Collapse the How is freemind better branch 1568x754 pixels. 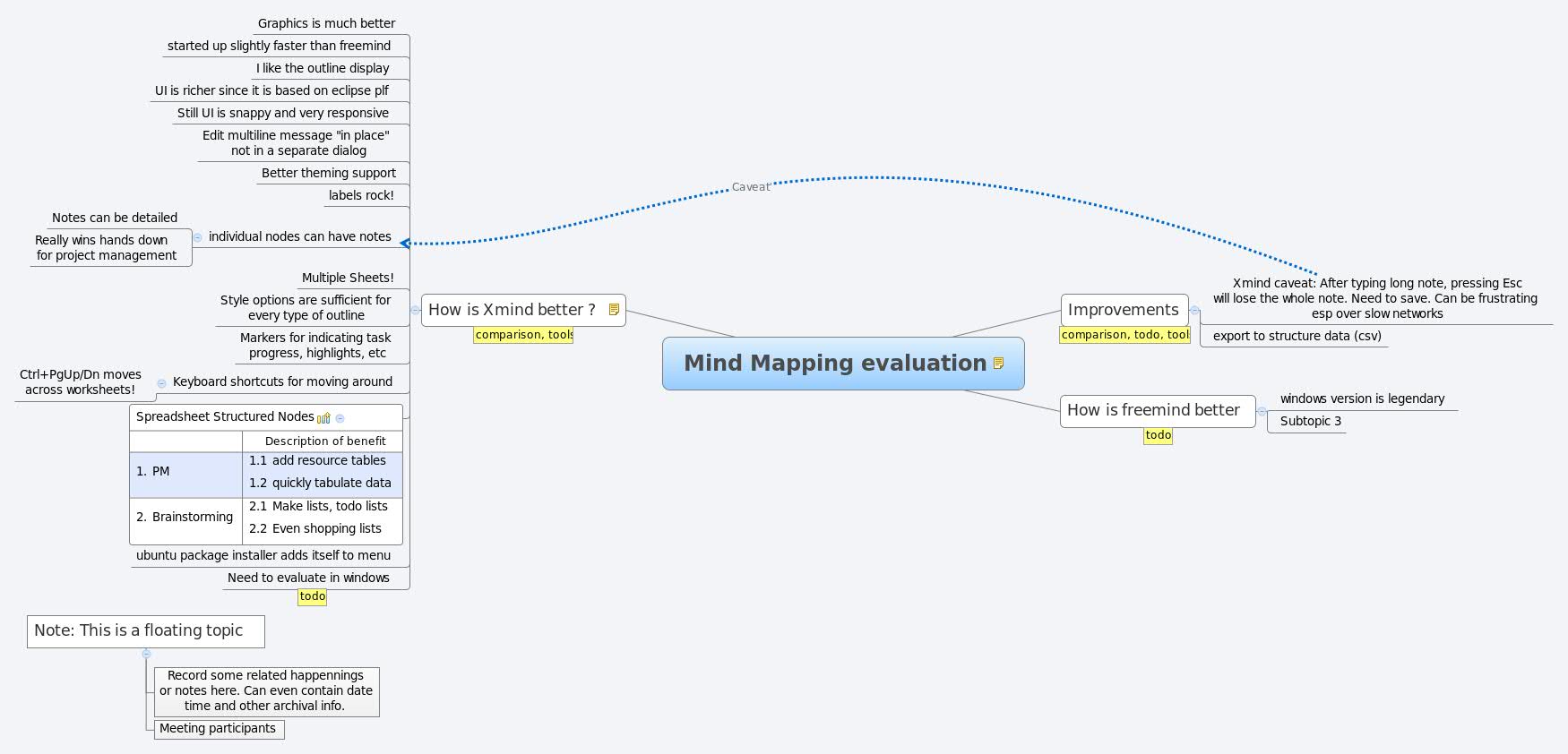tap(1262, 412)
